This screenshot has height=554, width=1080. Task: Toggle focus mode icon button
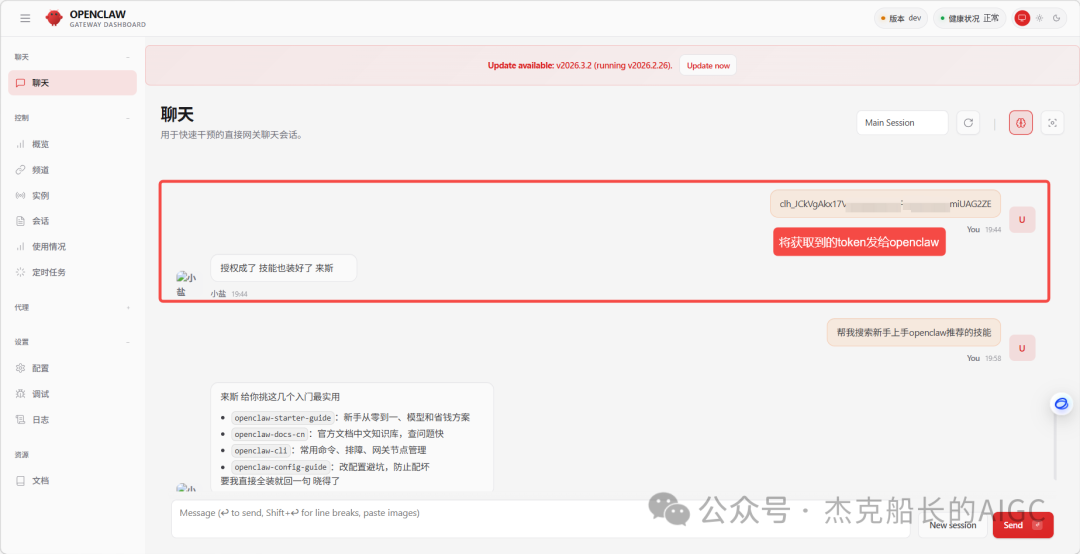point(1052,123)
